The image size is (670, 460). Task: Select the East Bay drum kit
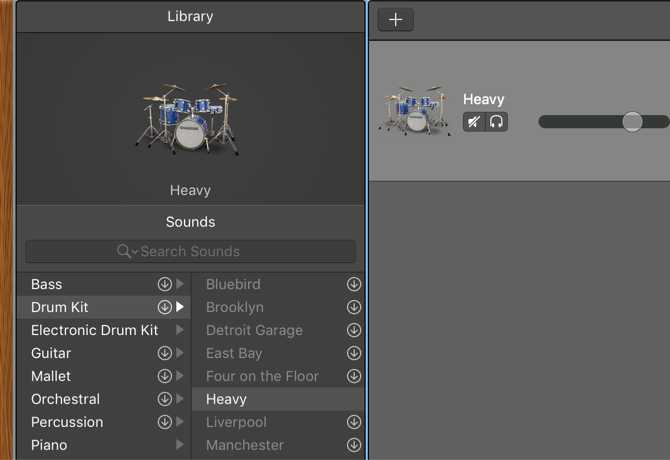(x=234, y=354)
